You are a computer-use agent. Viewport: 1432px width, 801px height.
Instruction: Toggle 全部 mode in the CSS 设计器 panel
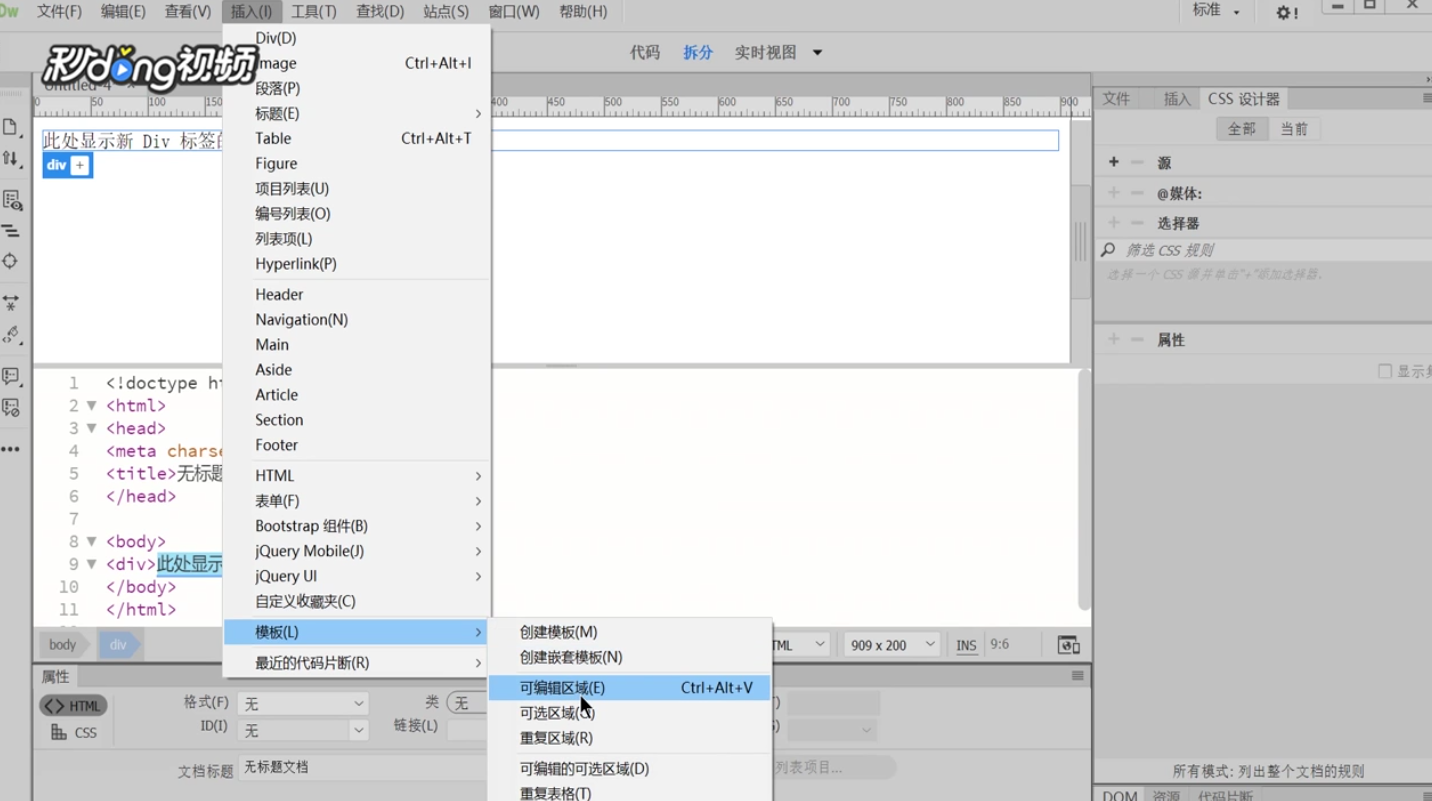point(1242,128)
